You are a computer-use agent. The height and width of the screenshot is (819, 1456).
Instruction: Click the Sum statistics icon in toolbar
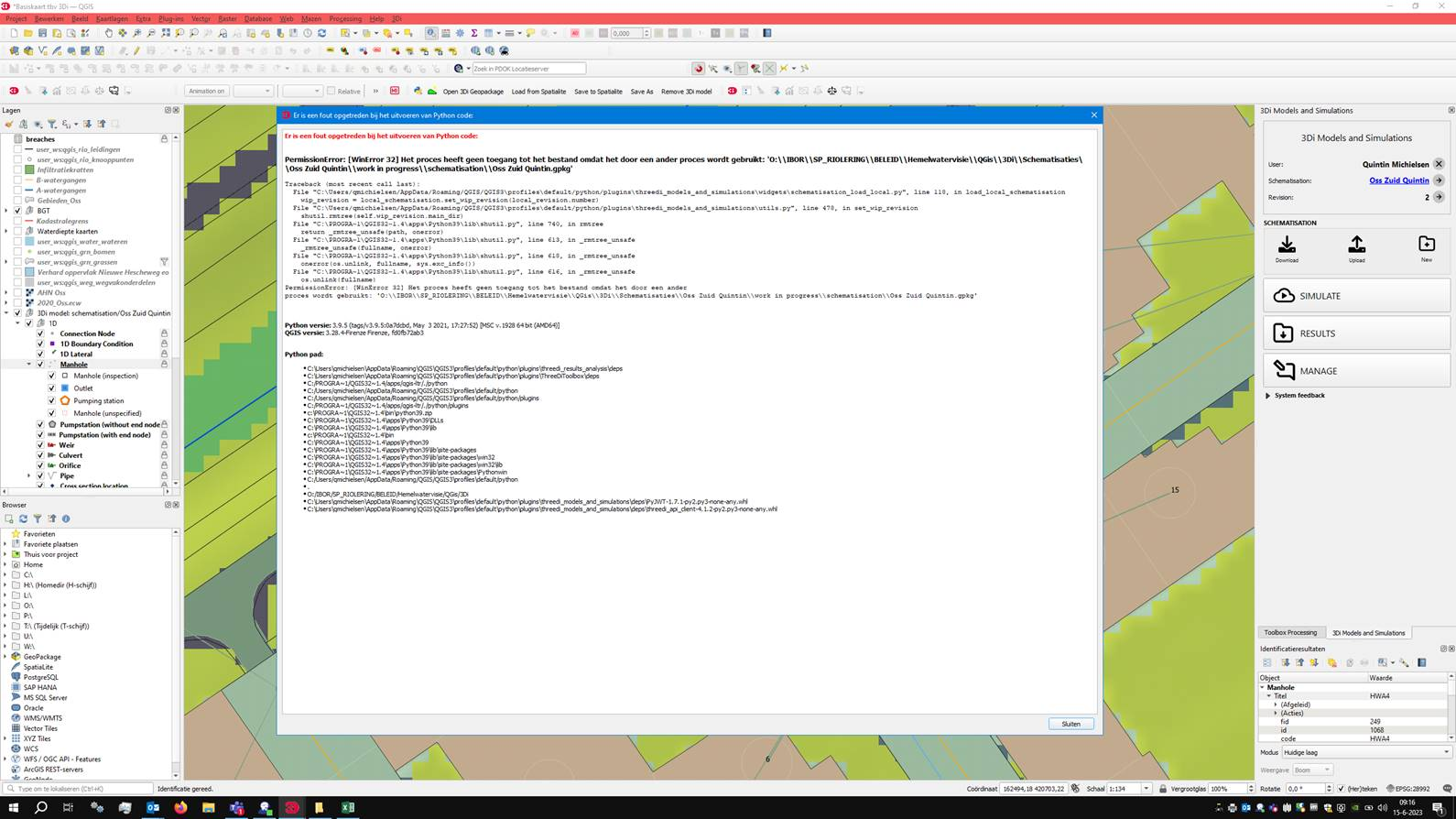tap(474, 33)
